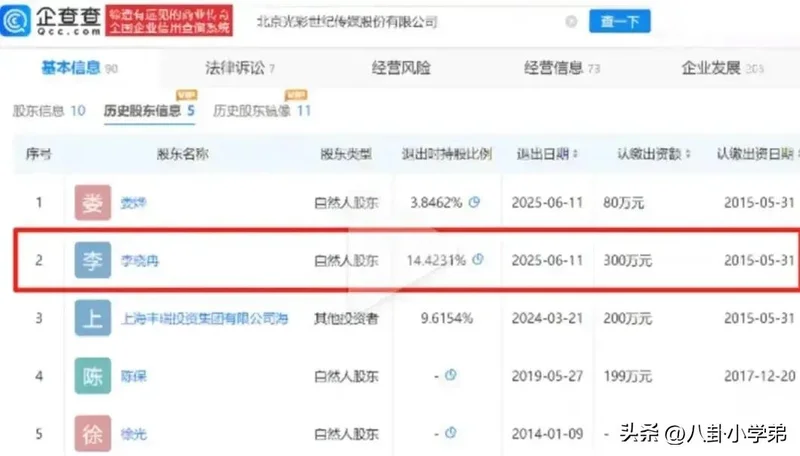
Task: Click the 股东名称 column header
Action: [x=183, y=154]
